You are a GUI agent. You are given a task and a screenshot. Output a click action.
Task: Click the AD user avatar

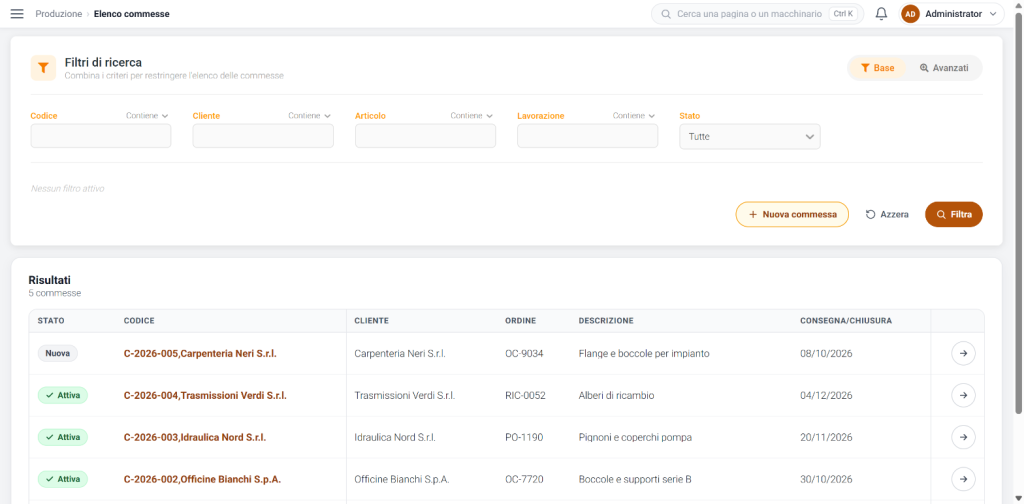point(910,14)
